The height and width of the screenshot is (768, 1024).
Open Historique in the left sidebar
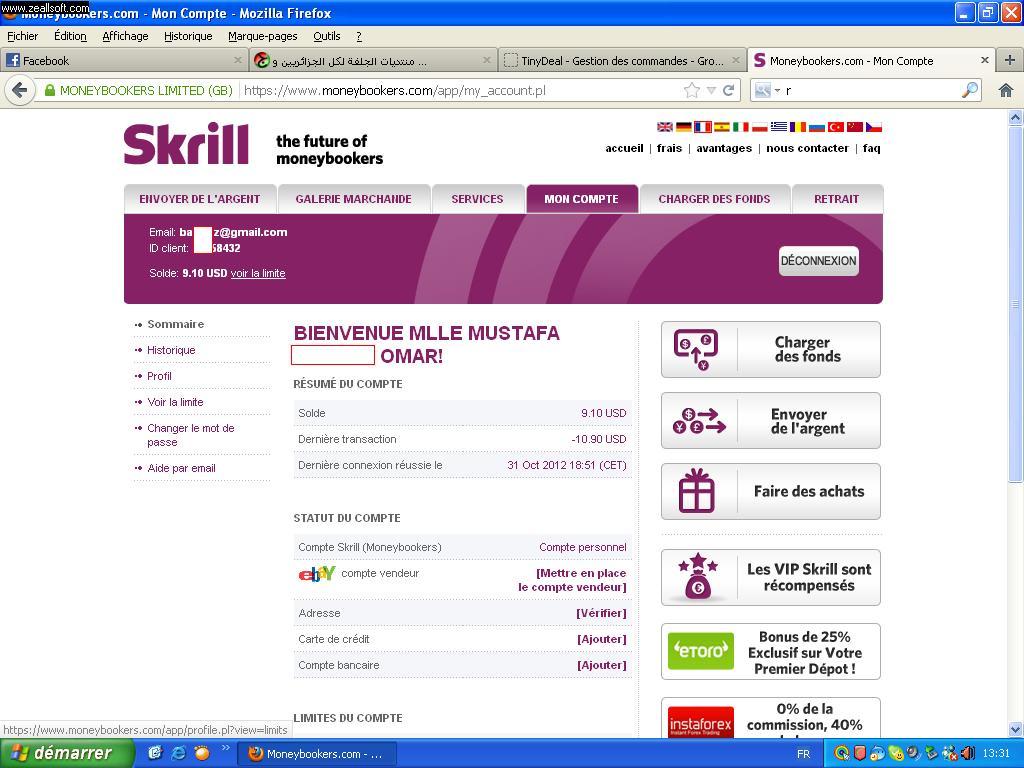pyautogui.click(x=171, y=350)
